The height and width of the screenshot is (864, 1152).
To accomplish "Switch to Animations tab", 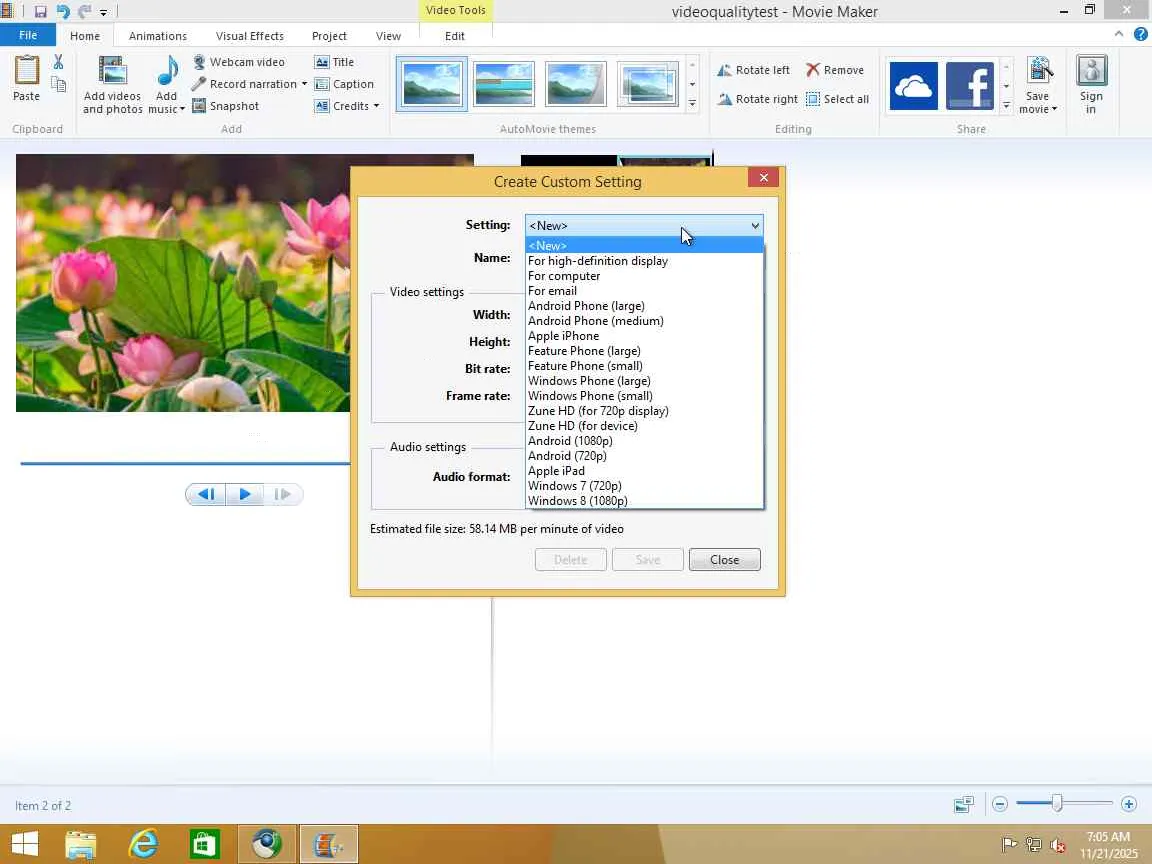I will (157, 36).
